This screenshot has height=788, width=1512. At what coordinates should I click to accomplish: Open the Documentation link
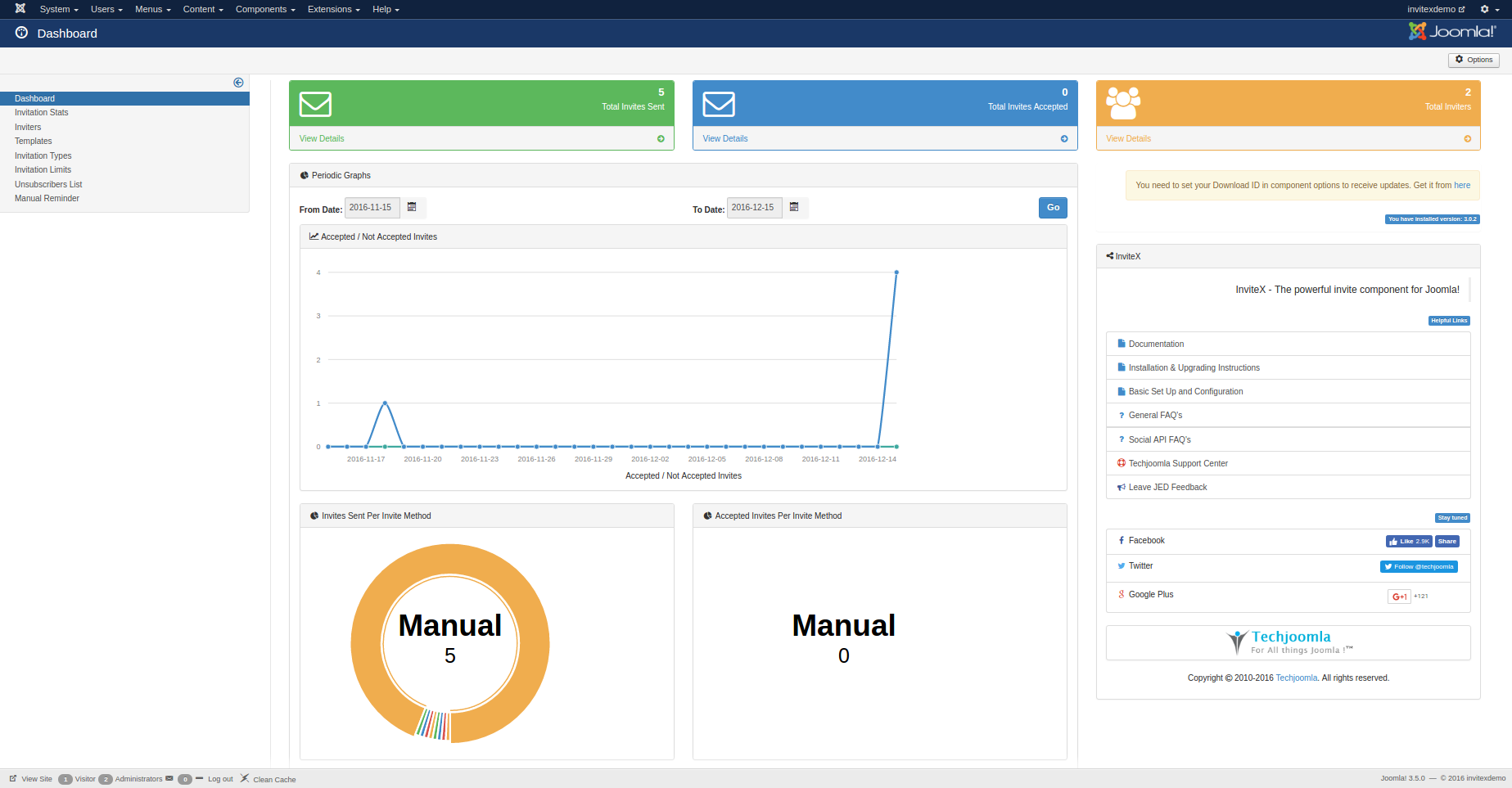[x=1156, y=344]
